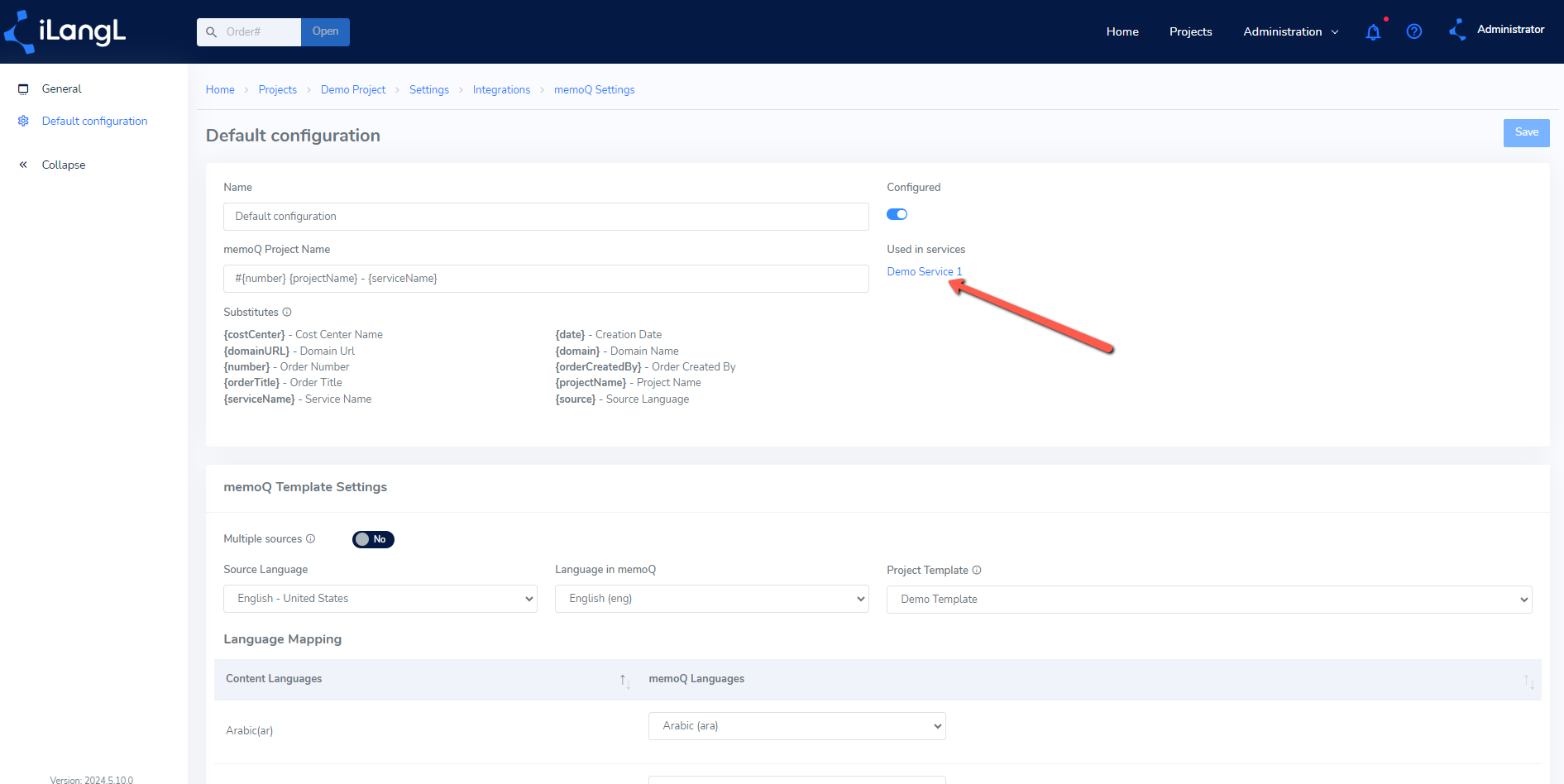Screen dimensions: 1564x784
Task: Click the Project Template info icon
Action: click(x=977, y=570)
